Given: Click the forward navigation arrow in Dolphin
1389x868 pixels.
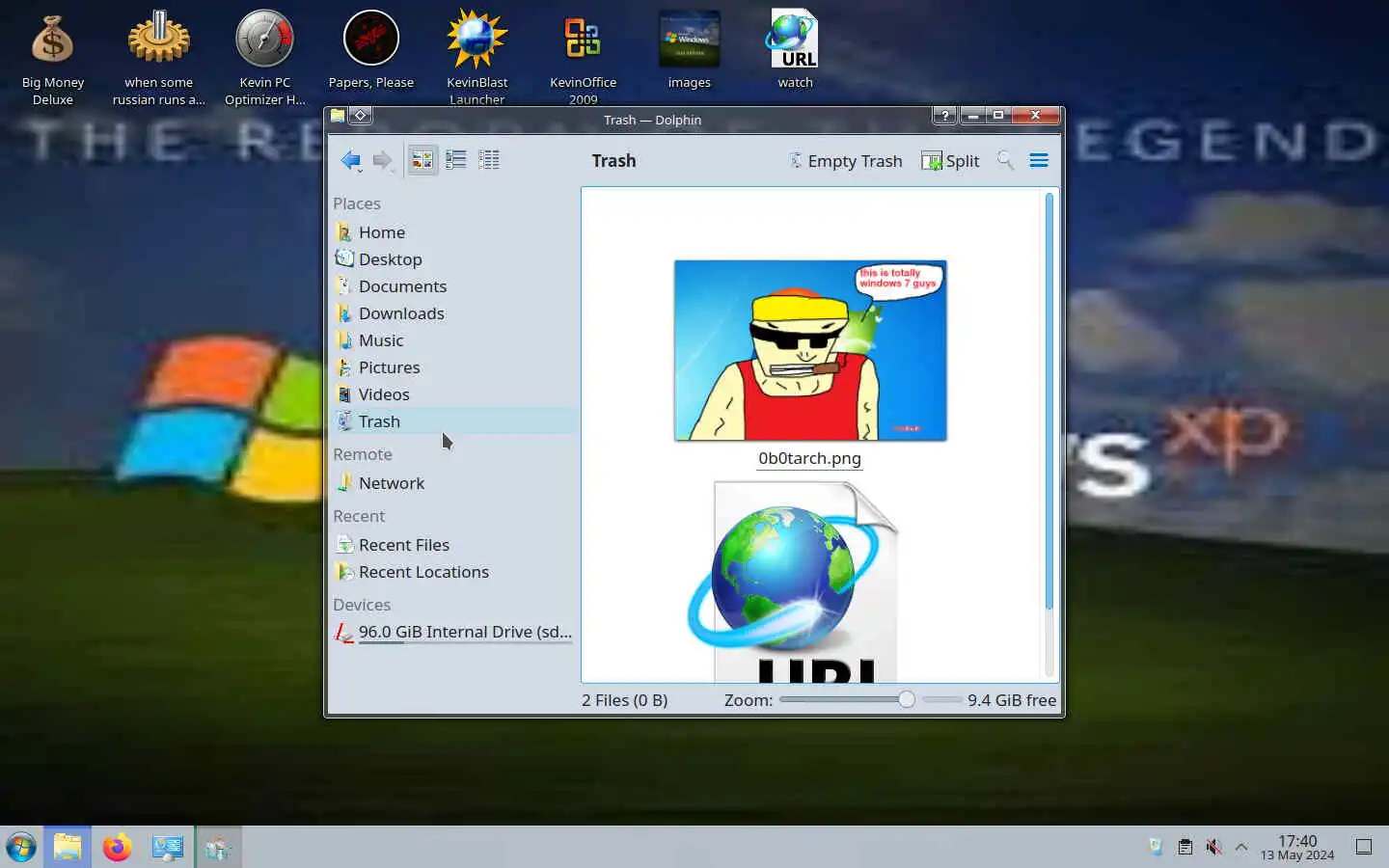Looking at the screenshot, I should click(383, 160).
